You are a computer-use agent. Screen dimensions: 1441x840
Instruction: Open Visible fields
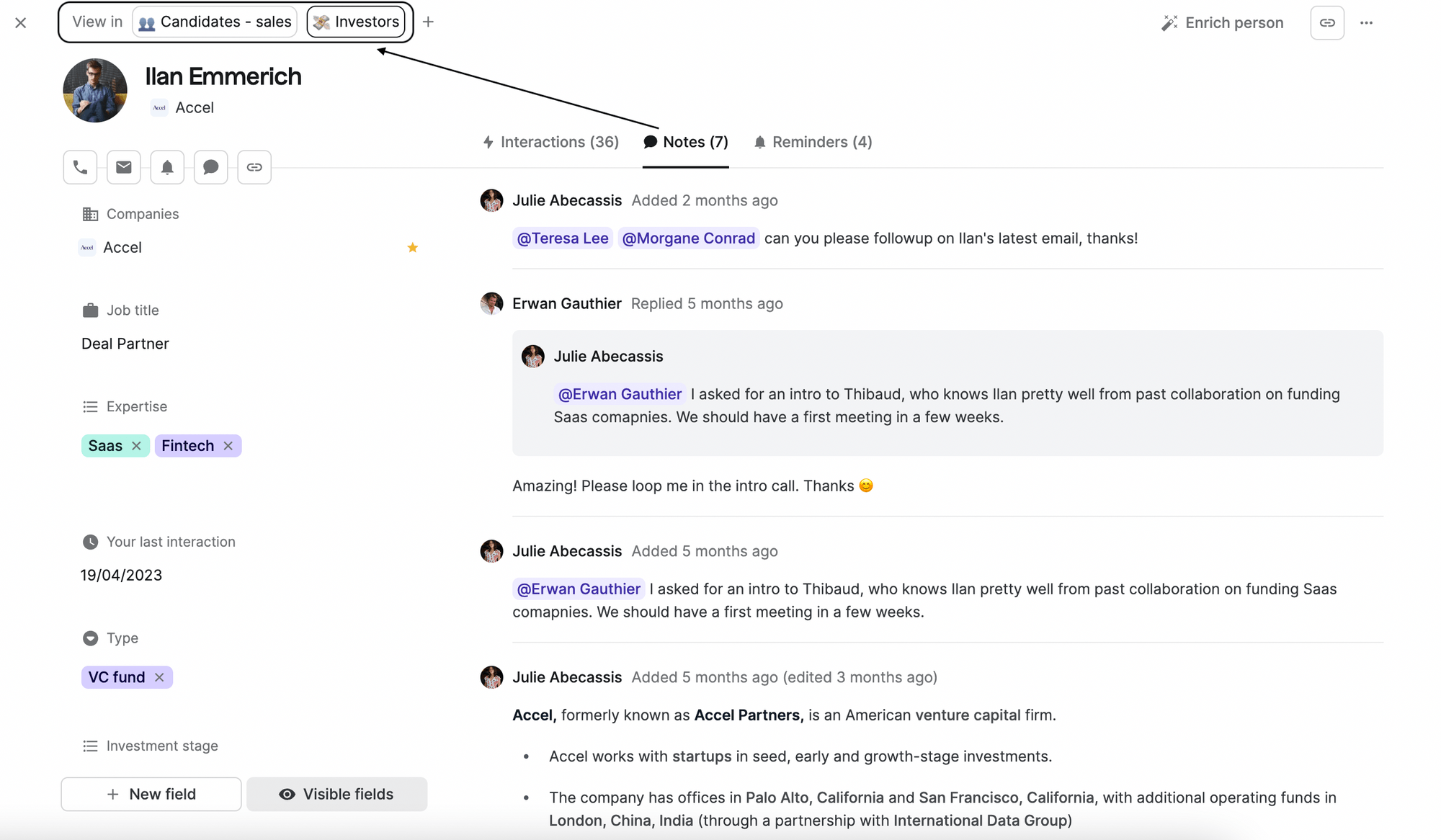(x=336, y=794)
